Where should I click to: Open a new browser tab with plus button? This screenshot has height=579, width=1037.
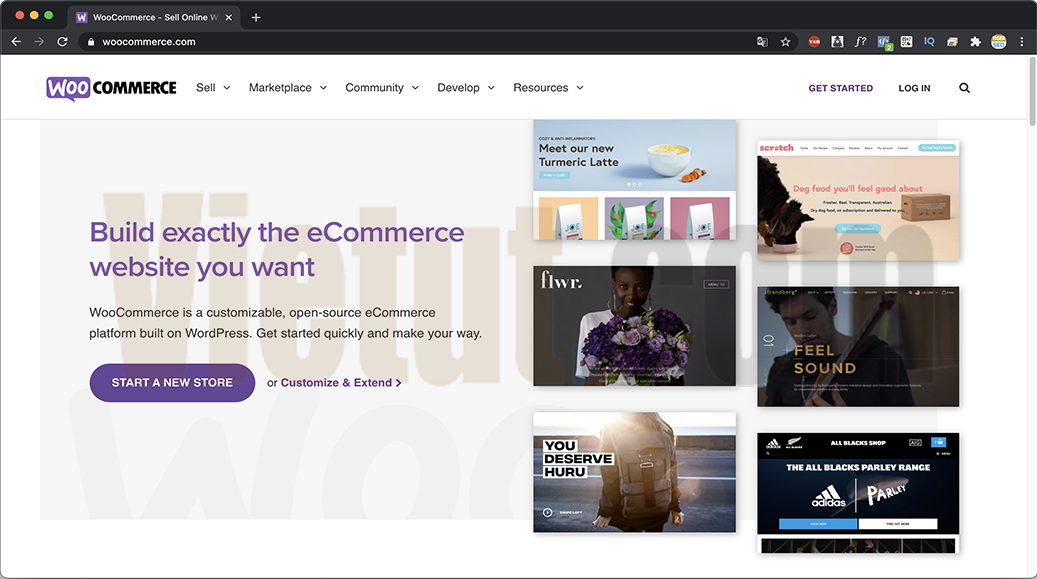click(x=256, y=17)
